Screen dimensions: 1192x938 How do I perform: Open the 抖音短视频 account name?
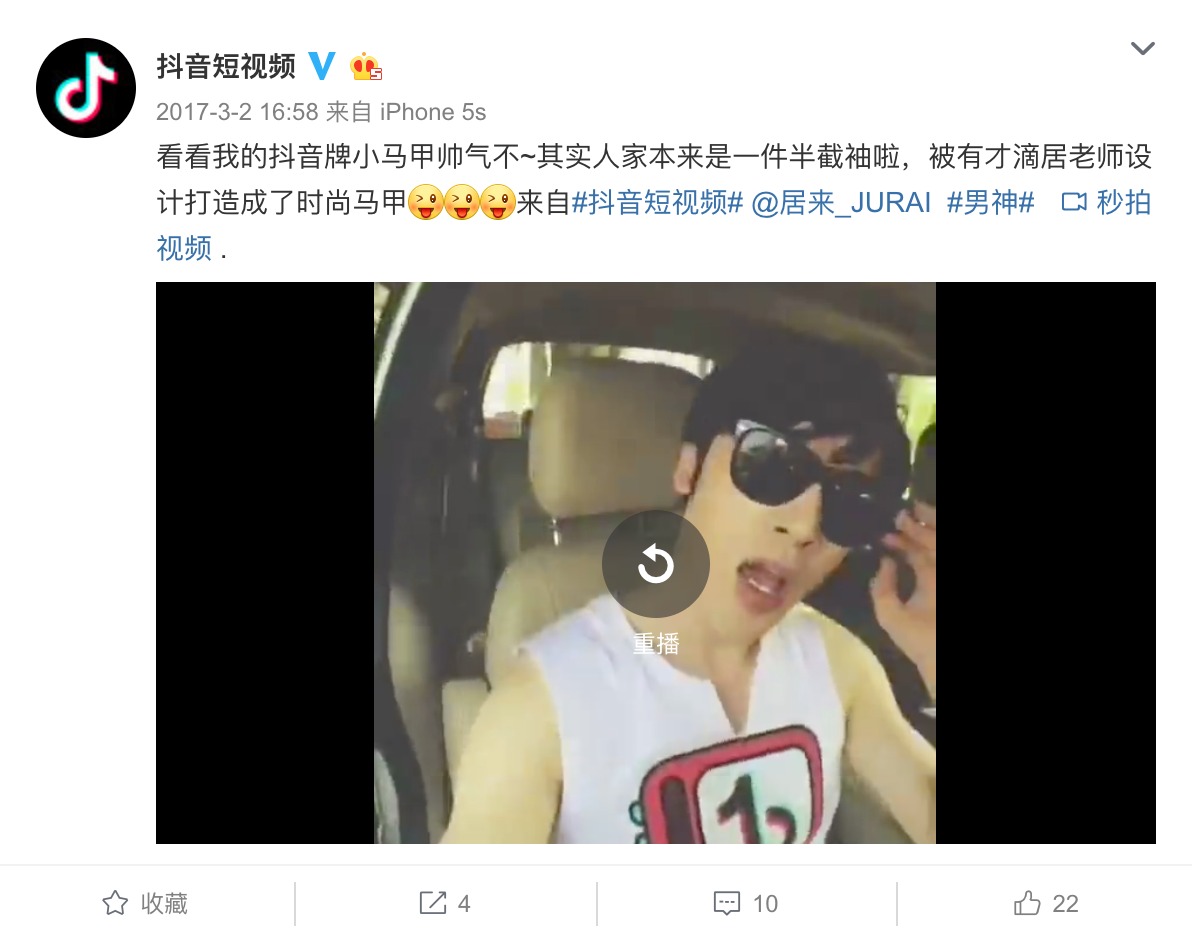(226, 66)
